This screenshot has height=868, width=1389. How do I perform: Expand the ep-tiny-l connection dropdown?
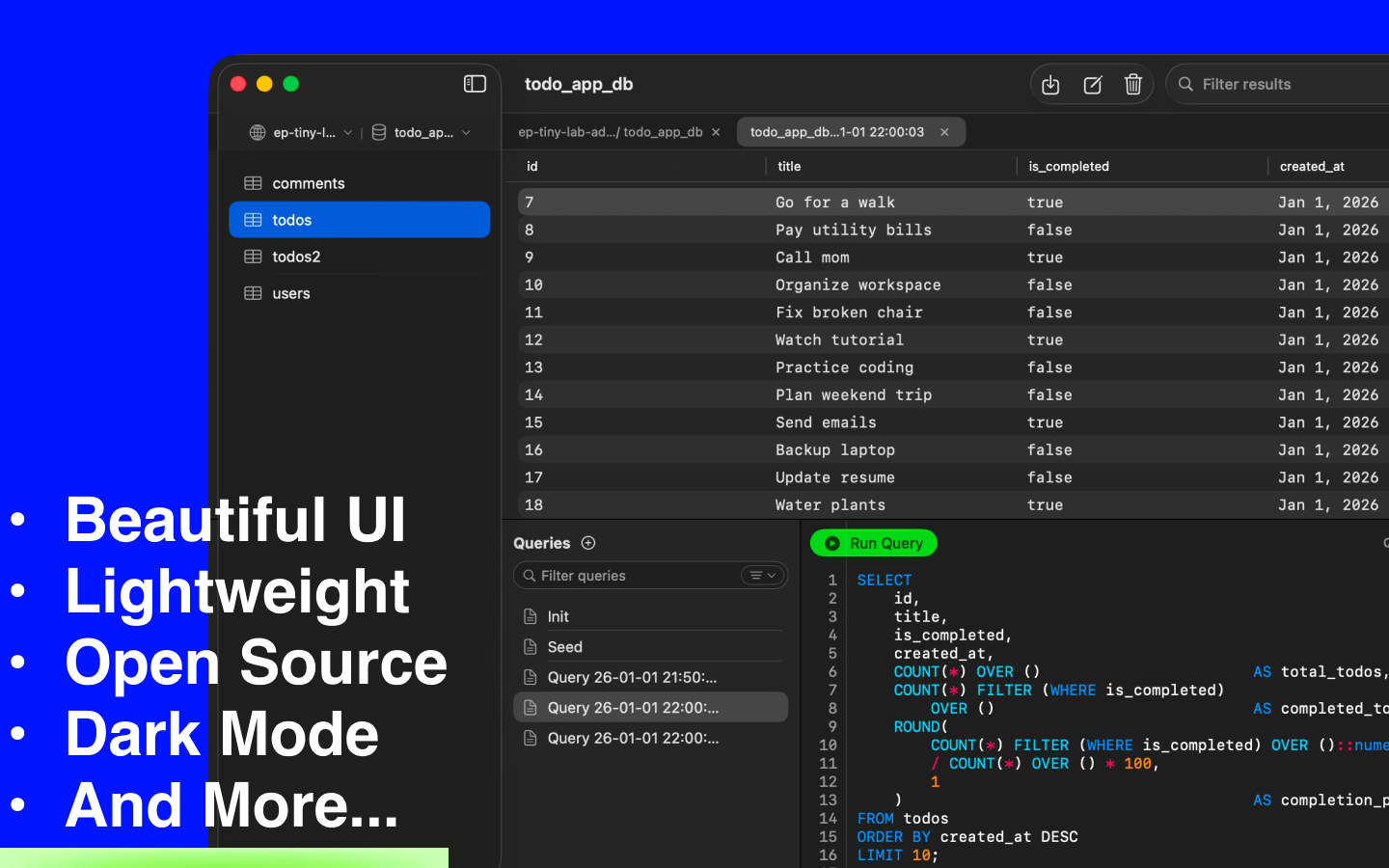tap(347, 132)
